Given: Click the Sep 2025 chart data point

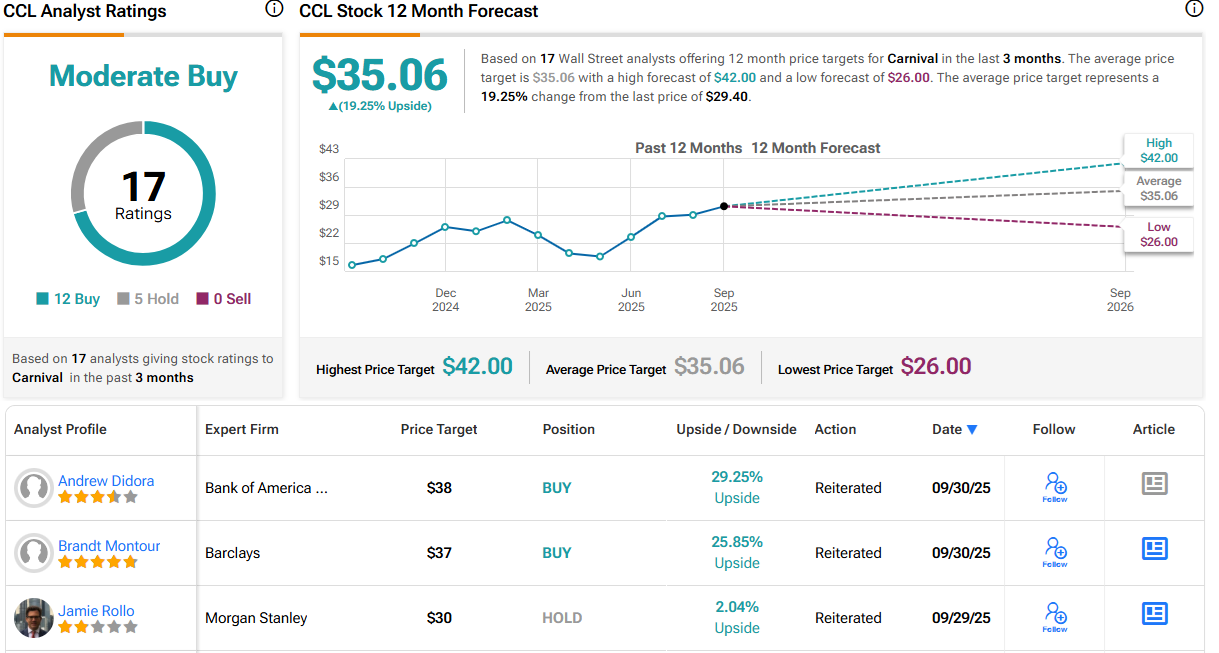Looking at the screenshot, I should click(x=724, y=206).
